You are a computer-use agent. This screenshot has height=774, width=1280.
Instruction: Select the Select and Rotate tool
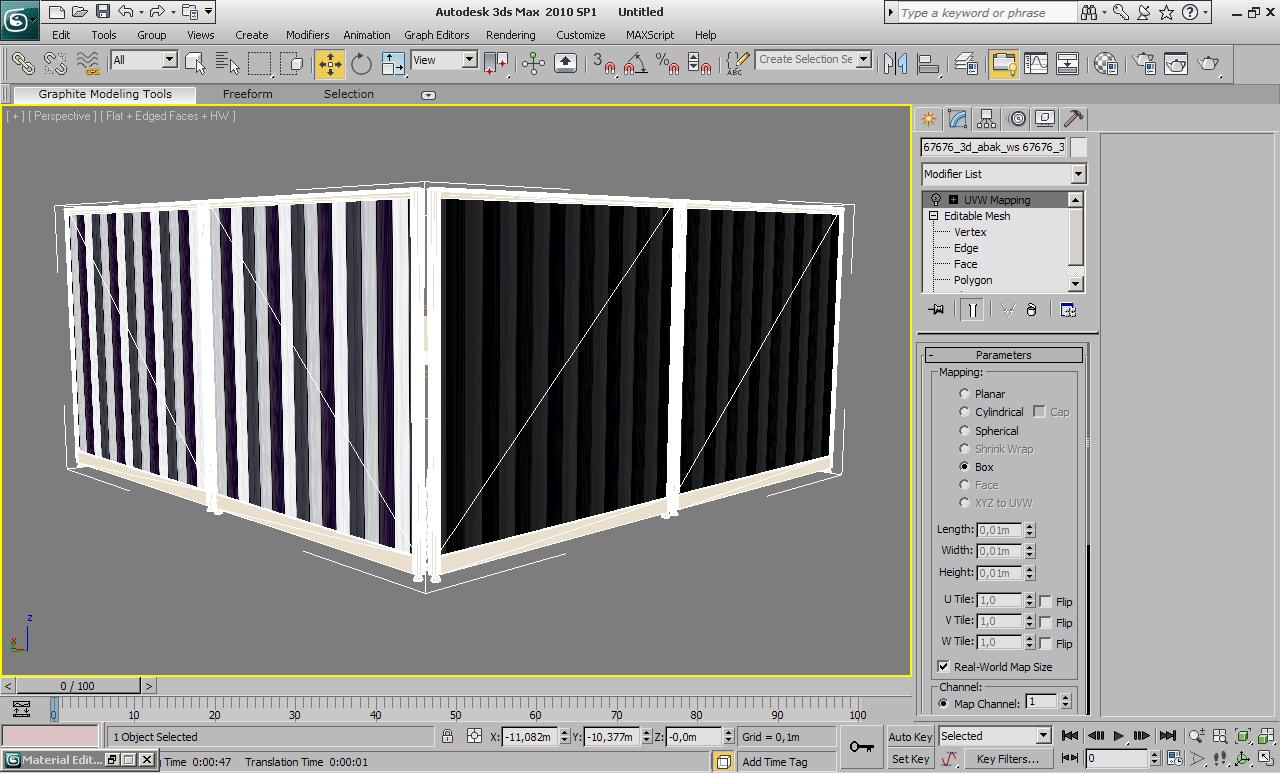point(361,64)
